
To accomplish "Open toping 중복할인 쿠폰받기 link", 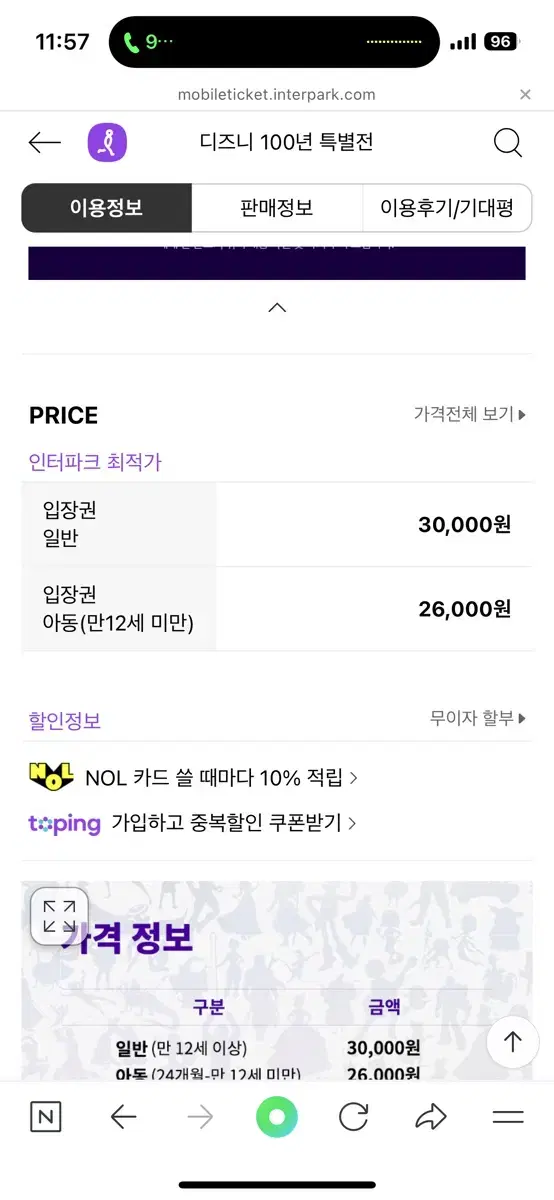I will pyautogui.click(x=192, y=823).
